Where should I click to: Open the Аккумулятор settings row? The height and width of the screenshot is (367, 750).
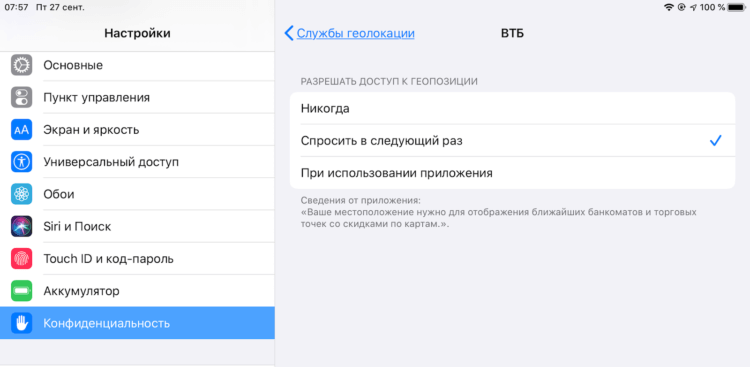pyautogui.click(x=137, y=291)
